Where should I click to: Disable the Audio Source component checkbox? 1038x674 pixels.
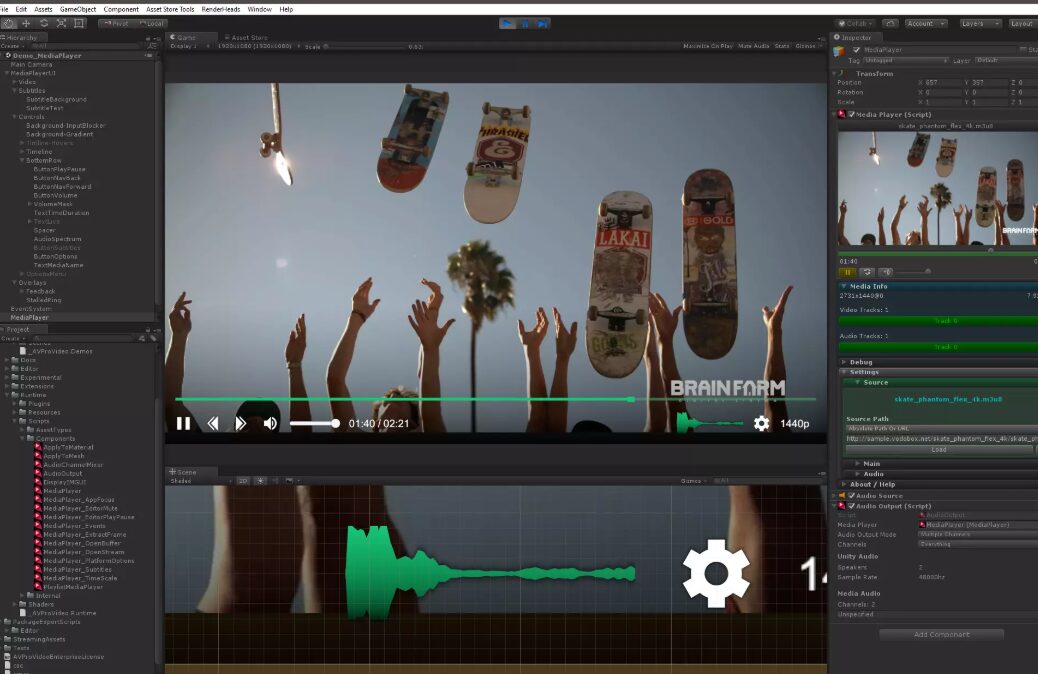[852, 495]
